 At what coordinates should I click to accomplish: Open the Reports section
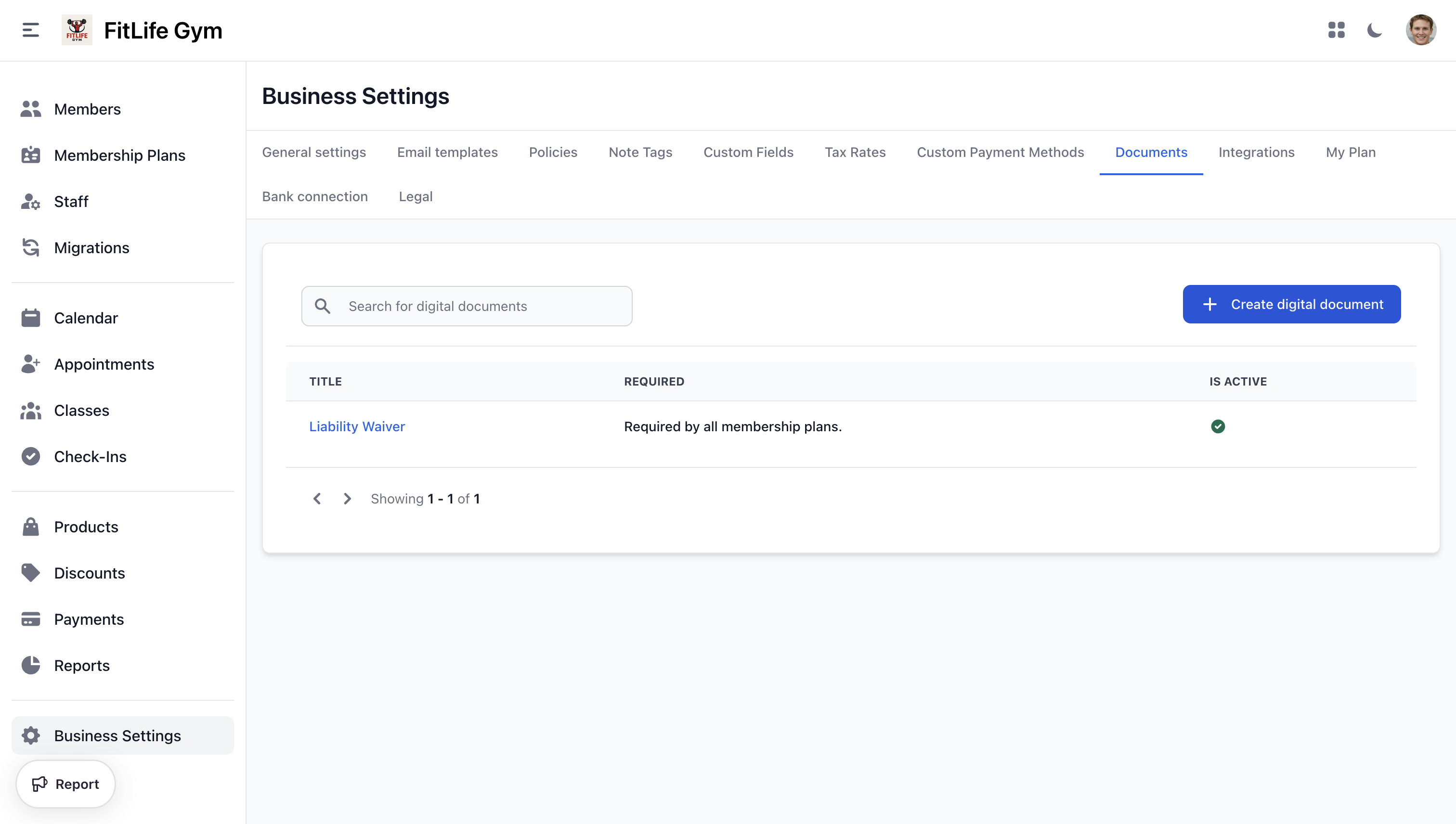(81, 665)
